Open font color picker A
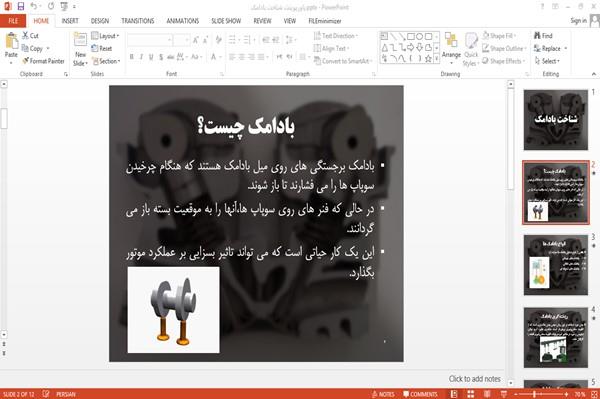Screen dimensions: 600x399 214,57
